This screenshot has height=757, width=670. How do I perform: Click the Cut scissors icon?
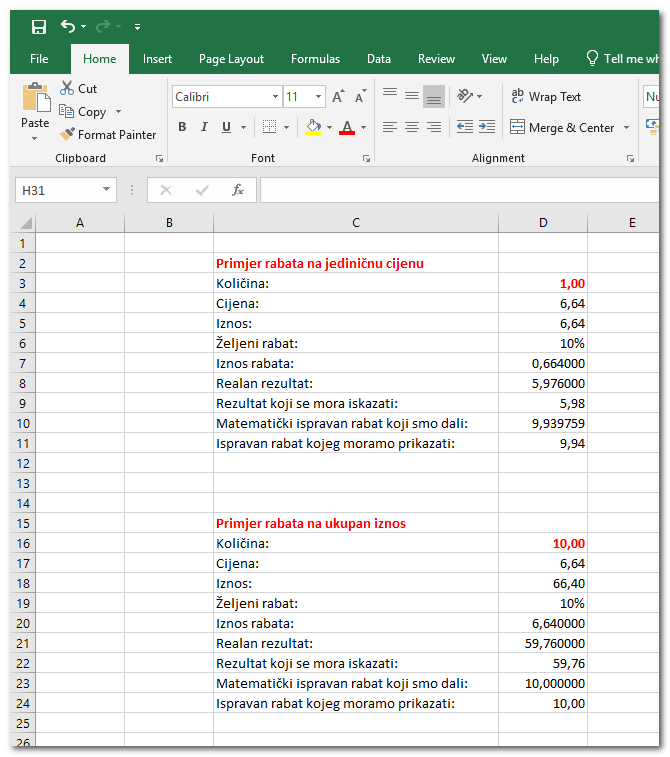(67, 88)
